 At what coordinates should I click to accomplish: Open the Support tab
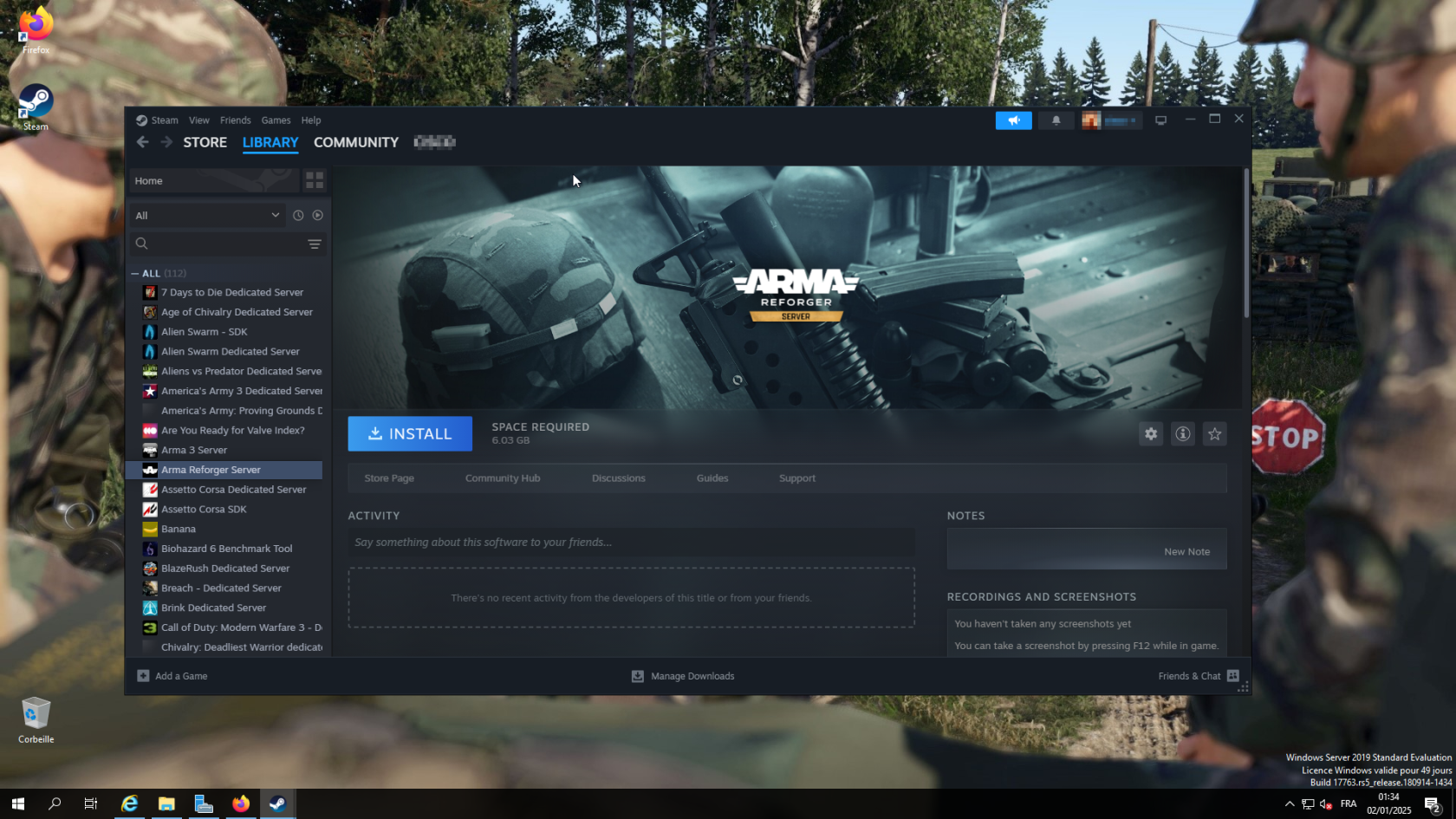[x=797, y=478]
